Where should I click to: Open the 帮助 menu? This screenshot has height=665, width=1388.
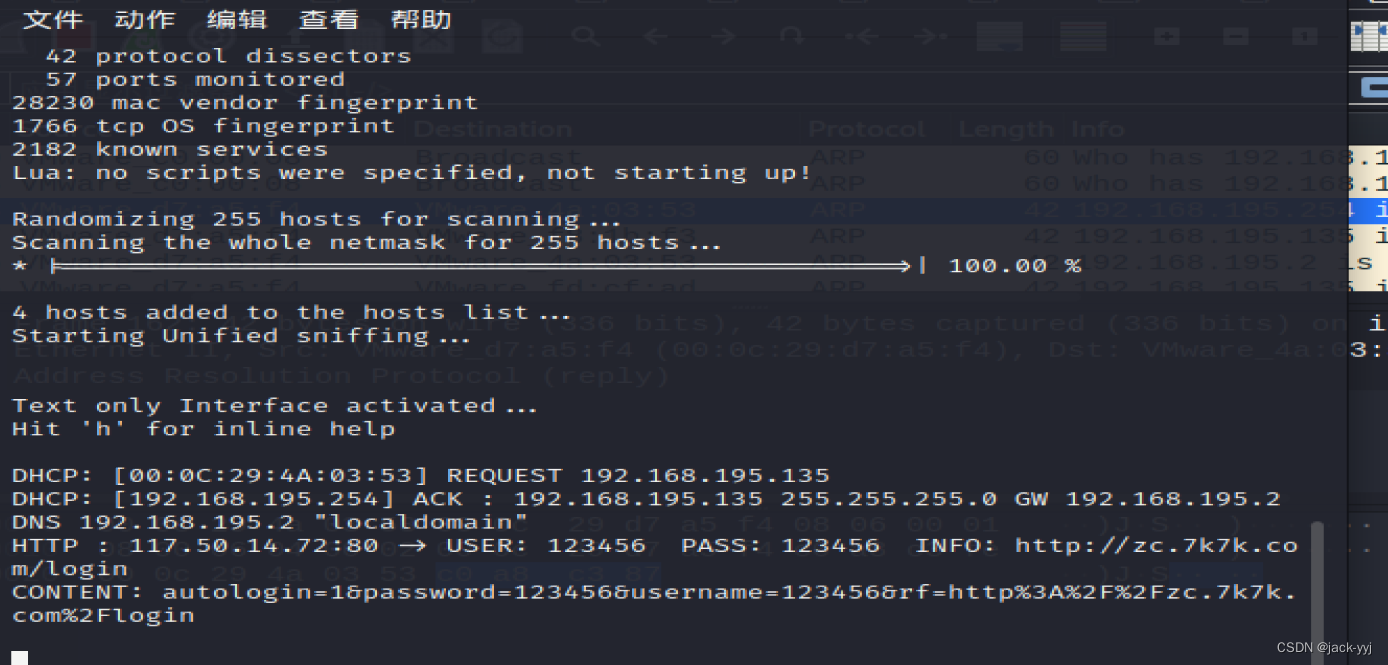[421, 20]
